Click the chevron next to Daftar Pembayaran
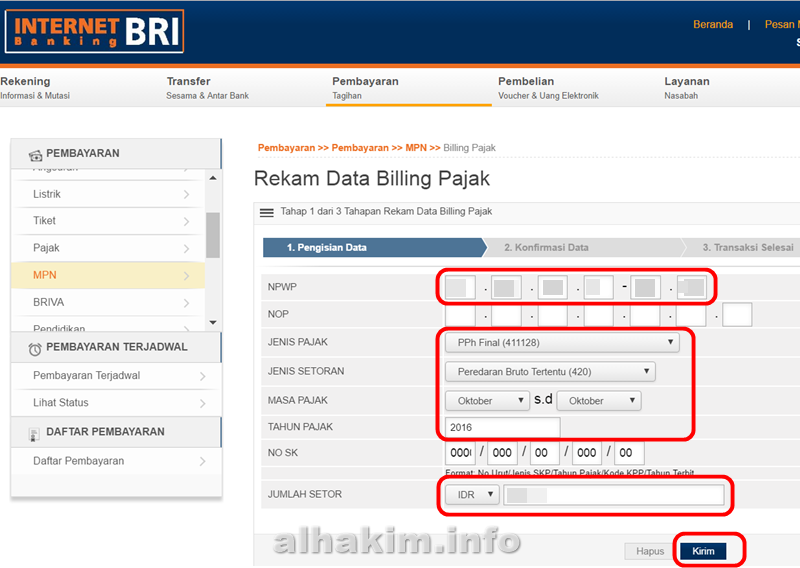800x568 pixels. pos(203,461)
